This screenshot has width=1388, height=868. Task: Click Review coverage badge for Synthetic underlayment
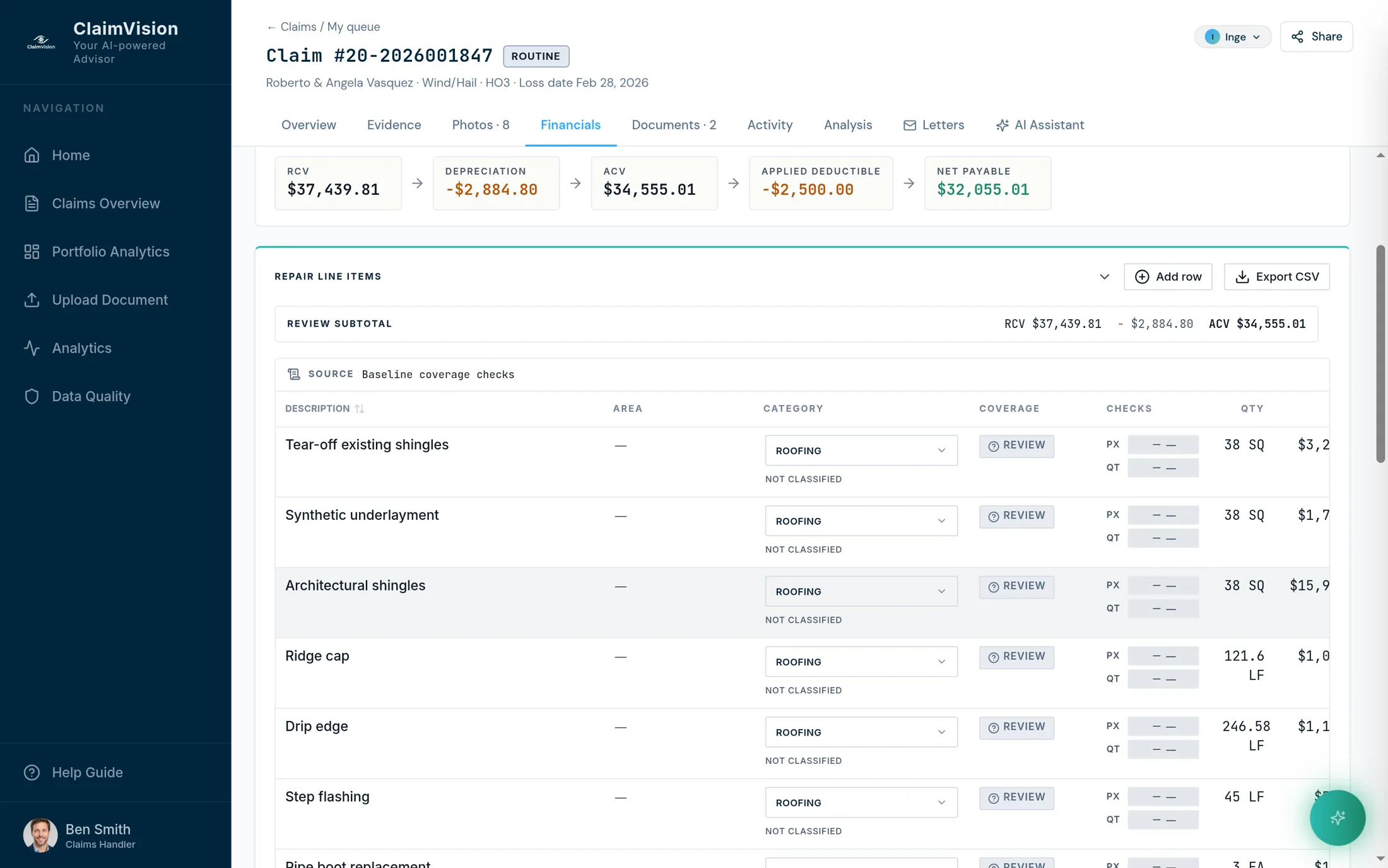[1016, 516]
